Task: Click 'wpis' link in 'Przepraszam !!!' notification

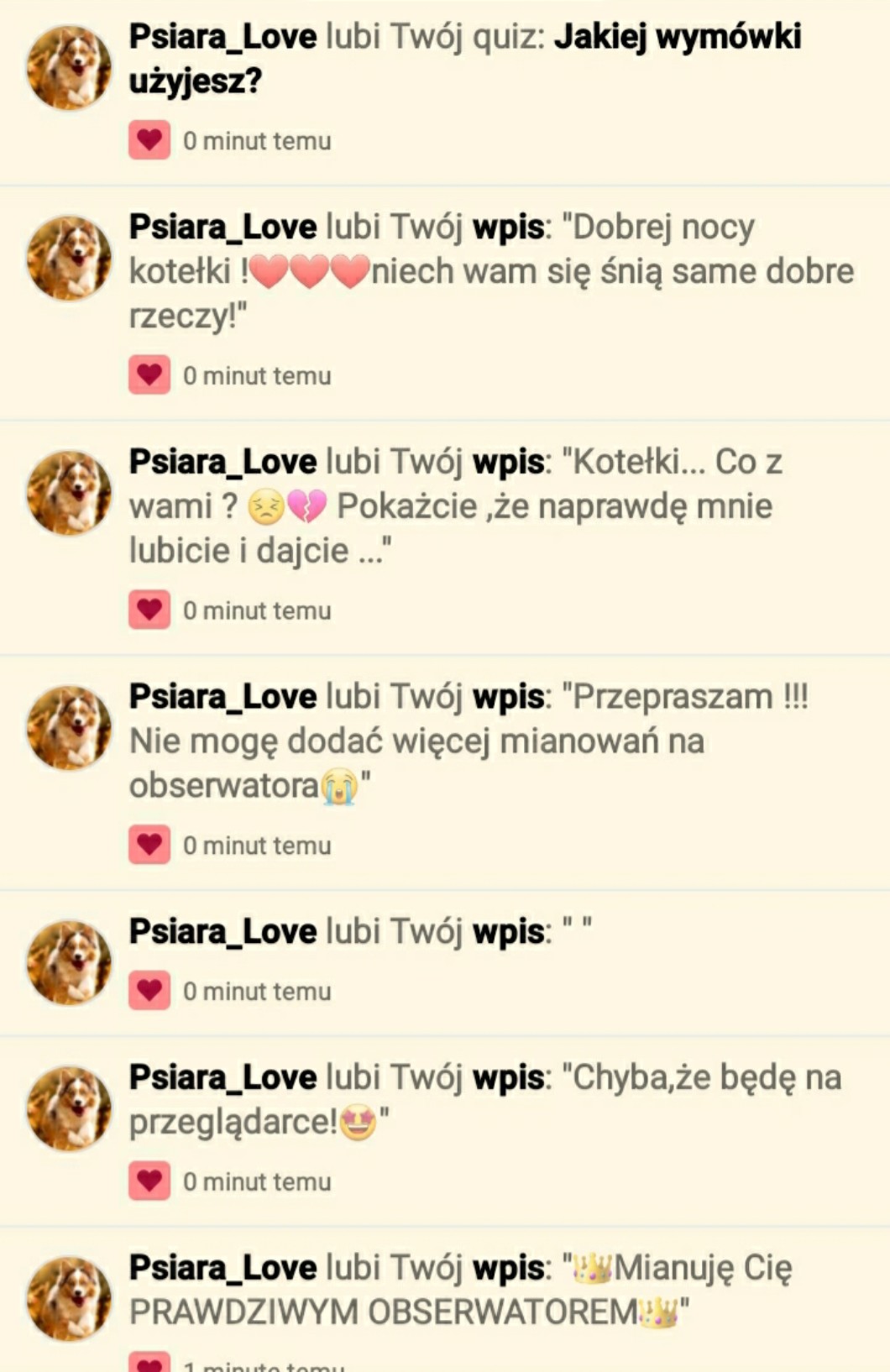Action: (509, 699)
